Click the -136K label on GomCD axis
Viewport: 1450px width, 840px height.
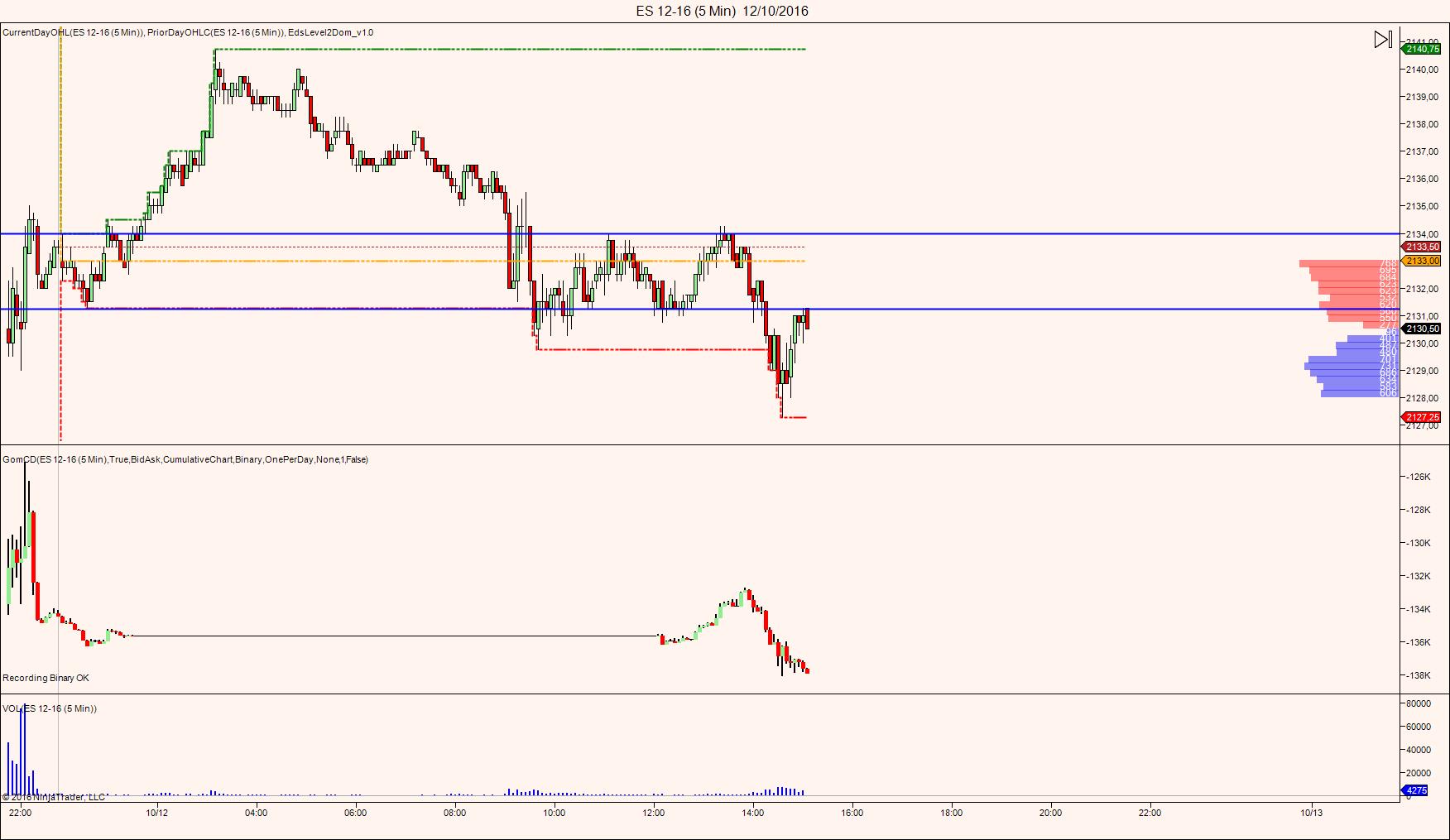[x=1419, y=642]
